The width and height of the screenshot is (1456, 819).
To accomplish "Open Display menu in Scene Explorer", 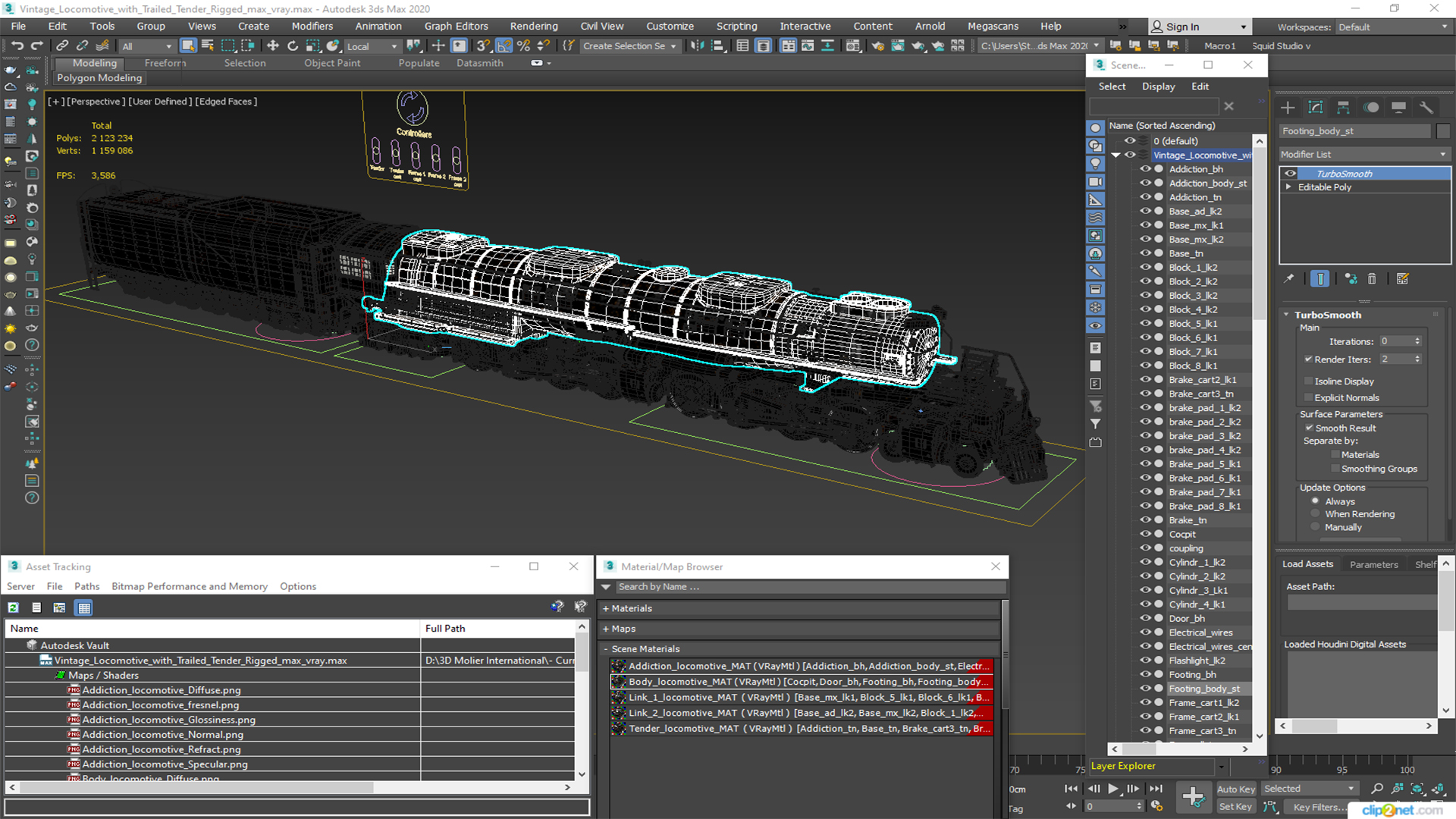I will [1159, 86].
